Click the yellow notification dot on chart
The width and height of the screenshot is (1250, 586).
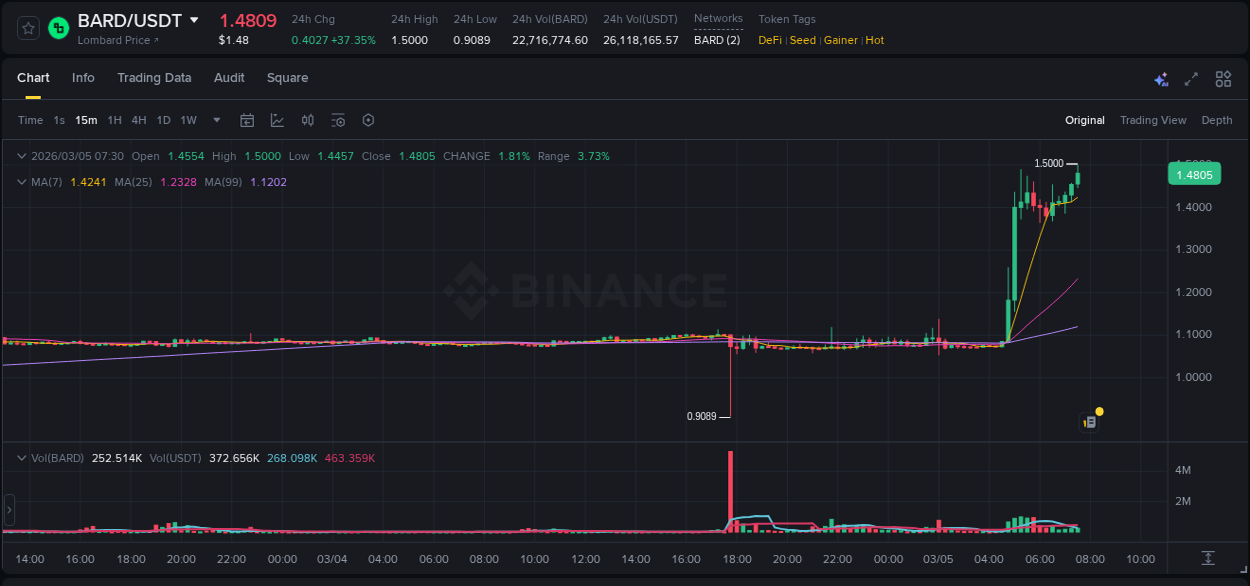click(1098, 411)
